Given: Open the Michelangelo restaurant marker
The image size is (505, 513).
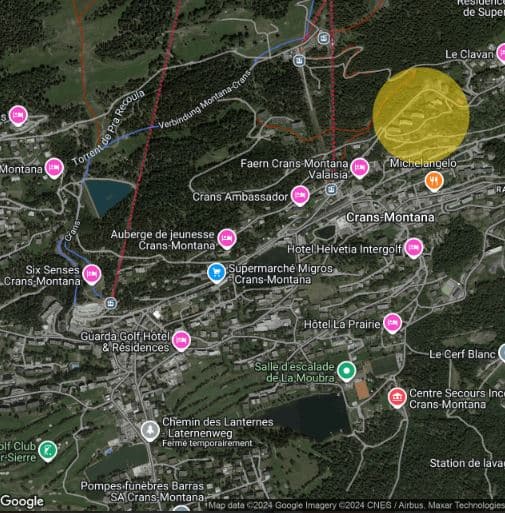Looking at the screenshot, I should point(434,181).
